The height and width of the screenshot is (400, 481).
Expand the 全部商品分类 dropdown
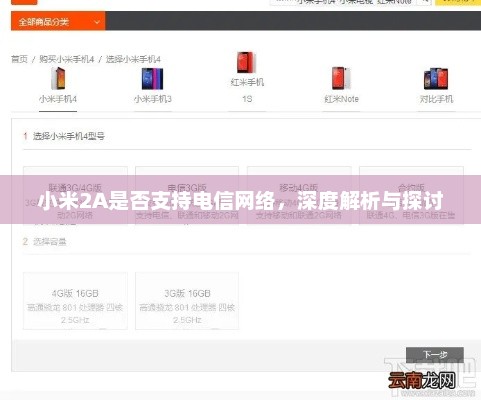point(58,22)
